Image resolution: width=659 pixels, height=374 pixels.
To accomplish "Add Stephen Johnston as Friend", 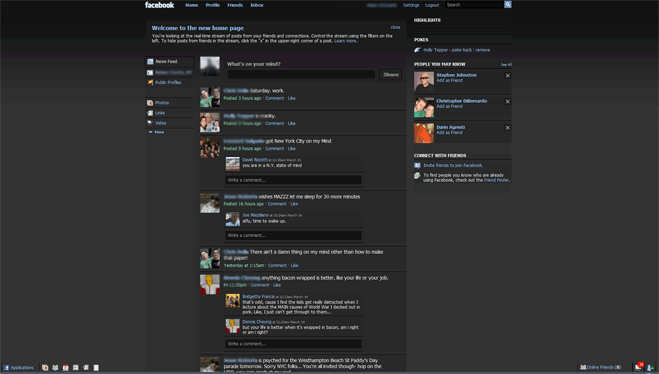I will [449, 80].
